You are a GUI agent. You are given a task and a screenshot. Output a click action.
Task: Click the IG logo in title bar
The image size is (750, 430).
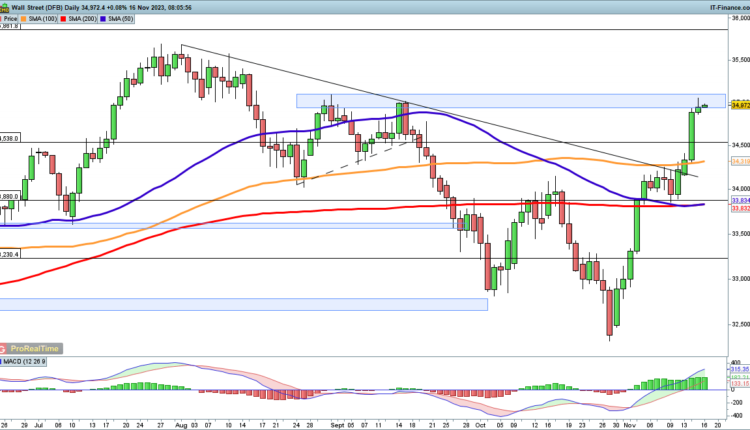point(5,6)
